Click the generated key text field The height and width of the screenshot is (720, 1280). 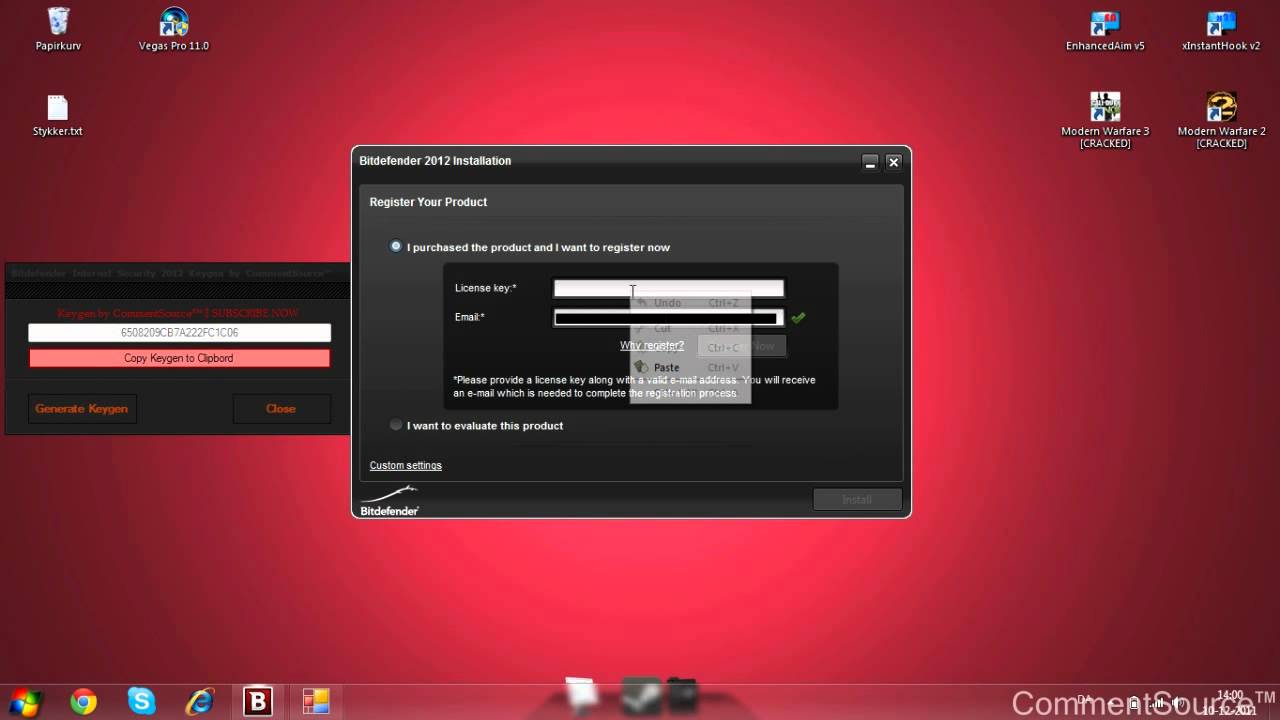pos(179,333)
